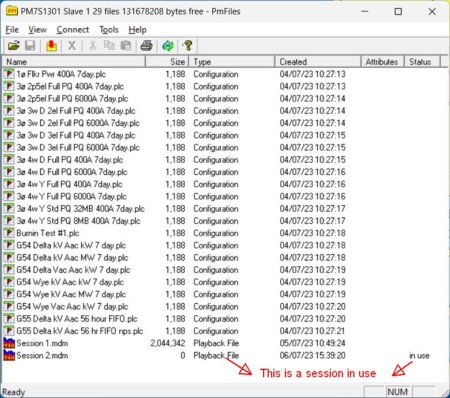Select file 3ø 3w D 2el Full PQ 6000A 7day.plc

(x=78, y=123)
